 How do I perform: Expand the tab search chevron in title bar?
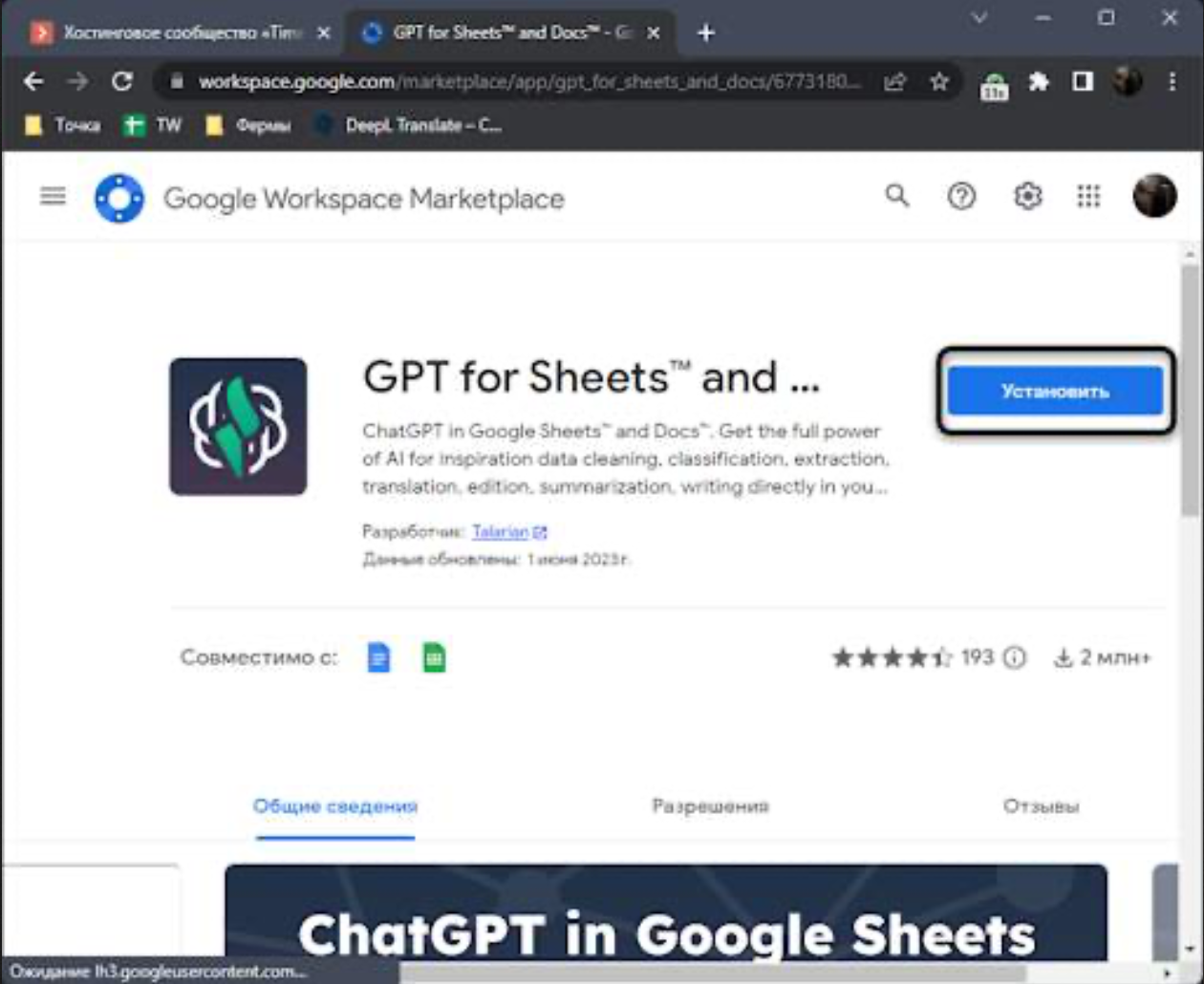(x=978, y=17)
